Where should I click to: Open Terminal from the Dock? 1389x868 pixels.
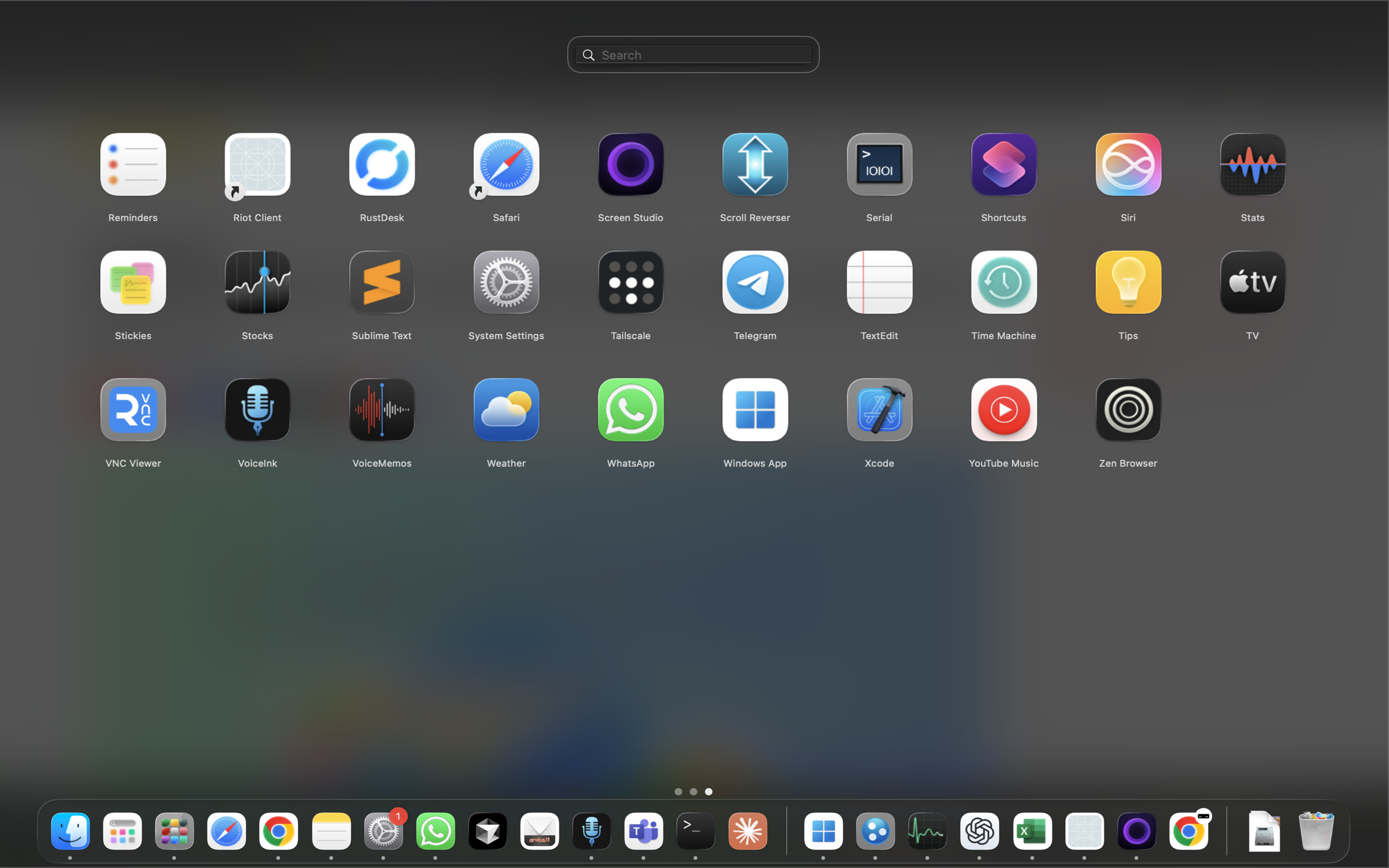(x=695, y=831)
